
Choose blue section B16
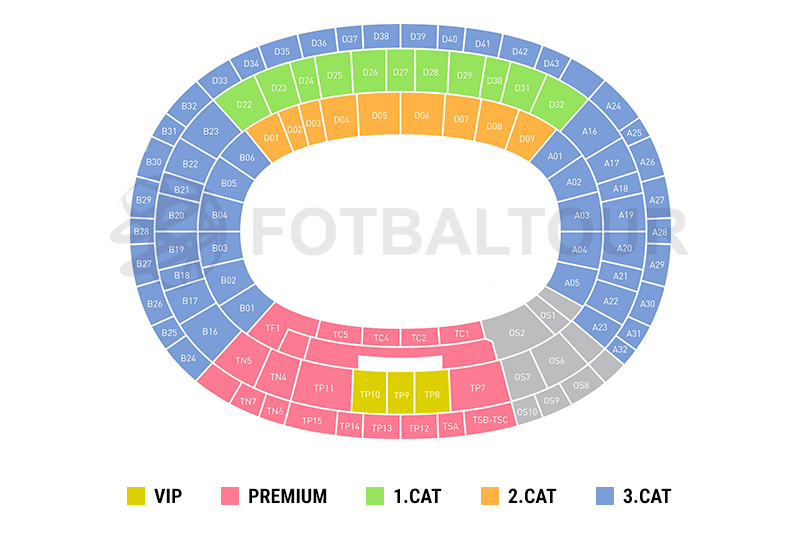tap(210, 331)
